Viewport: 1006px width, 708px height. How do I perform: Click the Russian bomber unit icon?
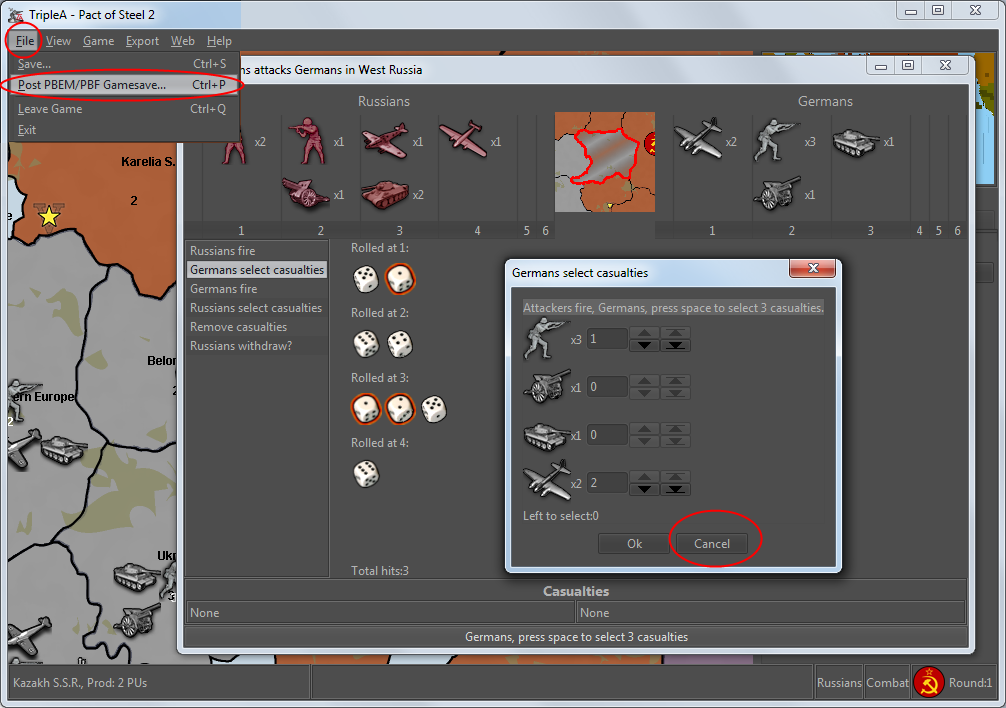point(461,139)
